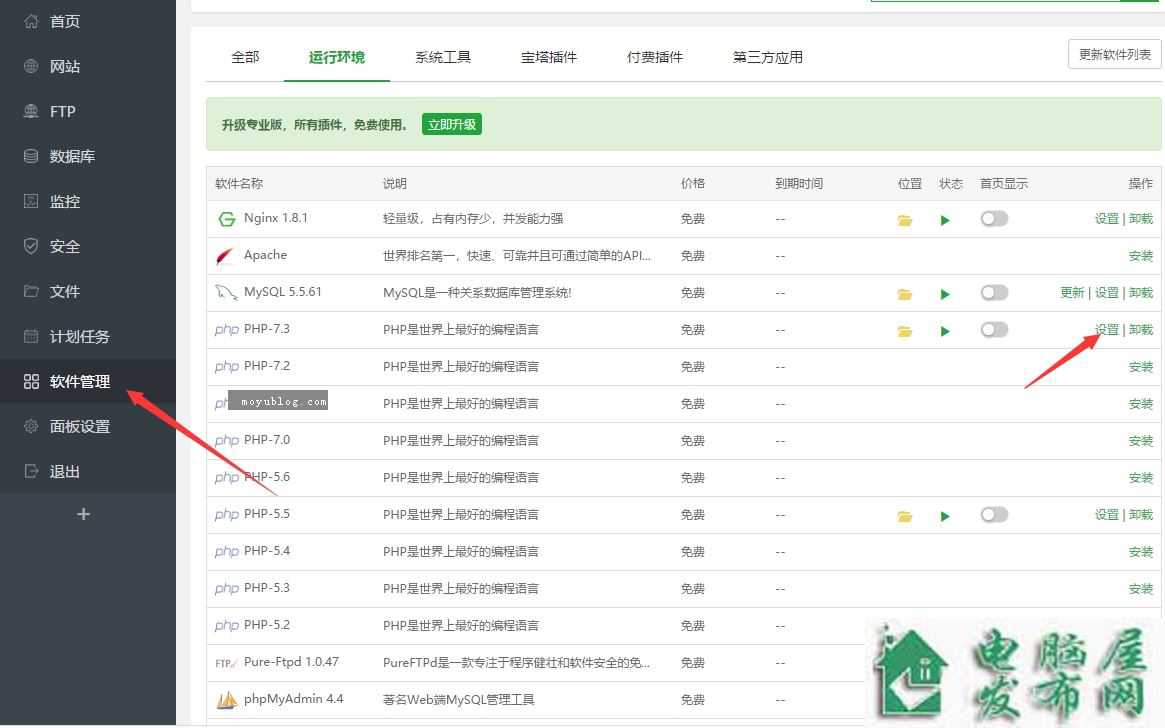This screenshot has height=728, width=1165.
Task: Open 设置 for MySQL 5.5.61
Action: (1106, 293)
